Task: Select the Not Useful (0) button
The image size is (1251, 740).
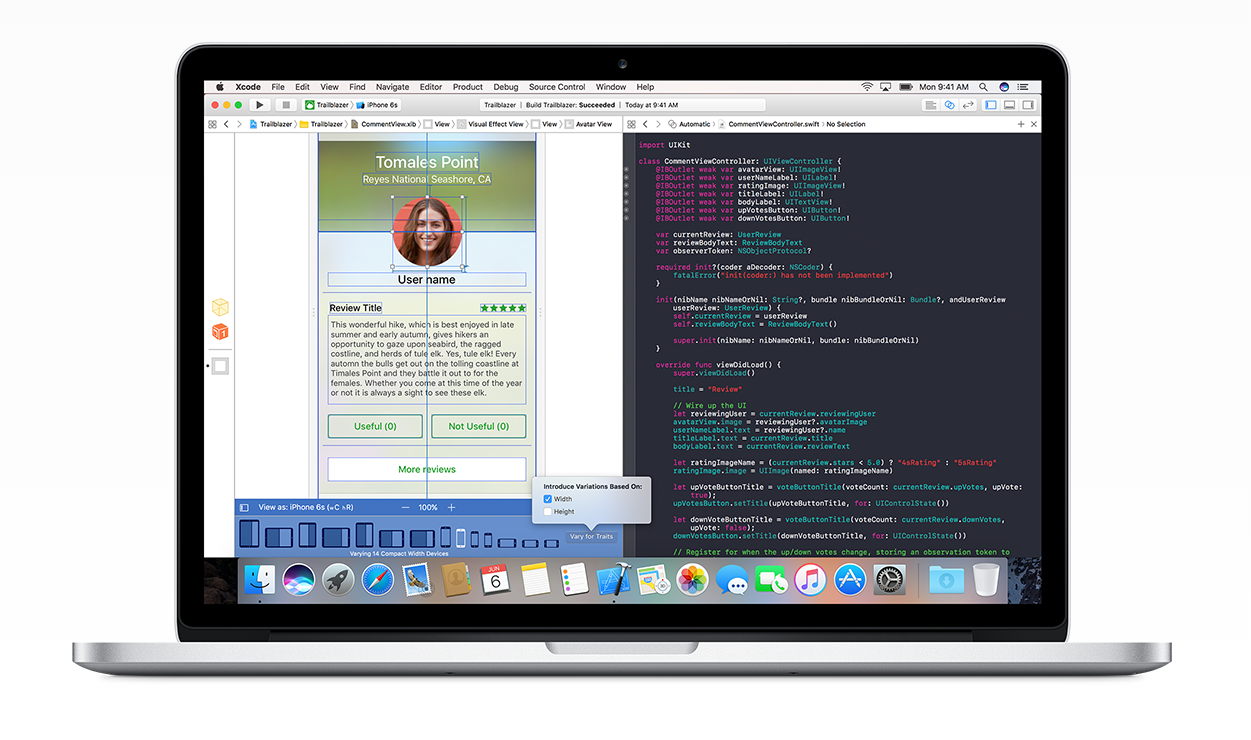Action: coord(479,426)
